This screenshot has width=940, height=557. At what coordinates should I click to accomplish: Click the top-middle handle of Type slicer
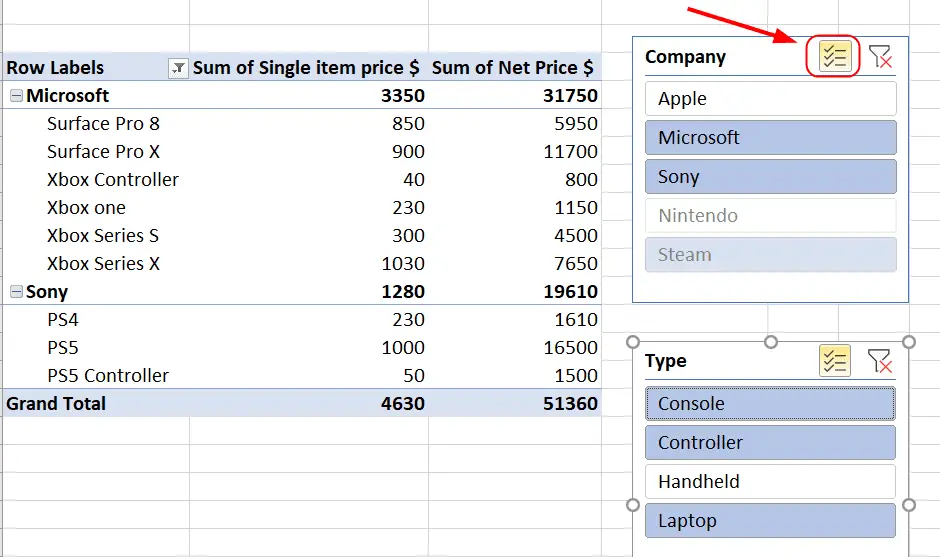[x=771, y=342]
